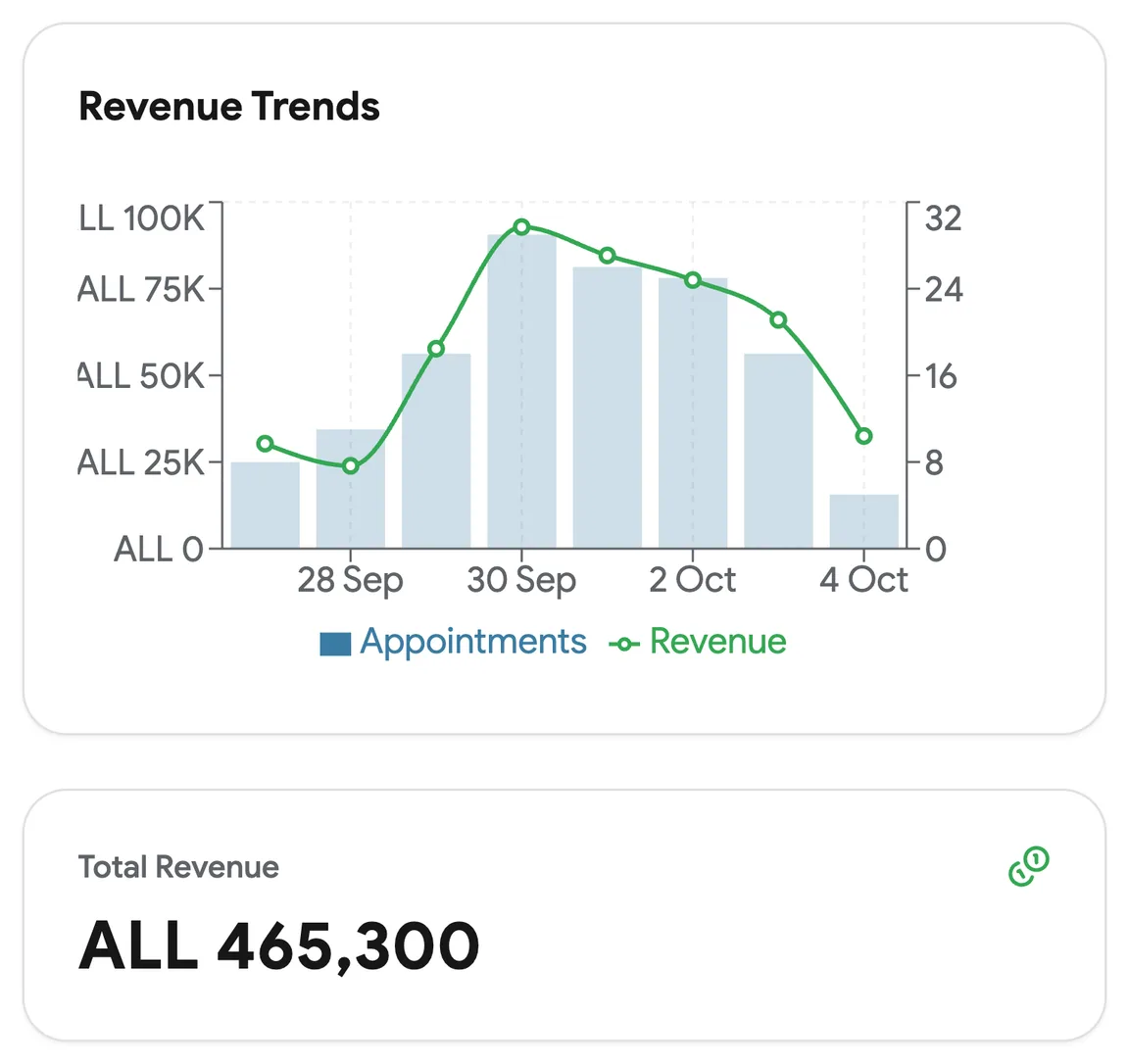
Task: Click the revenue point at 2 Oct
Action: [x=693, y=280]
